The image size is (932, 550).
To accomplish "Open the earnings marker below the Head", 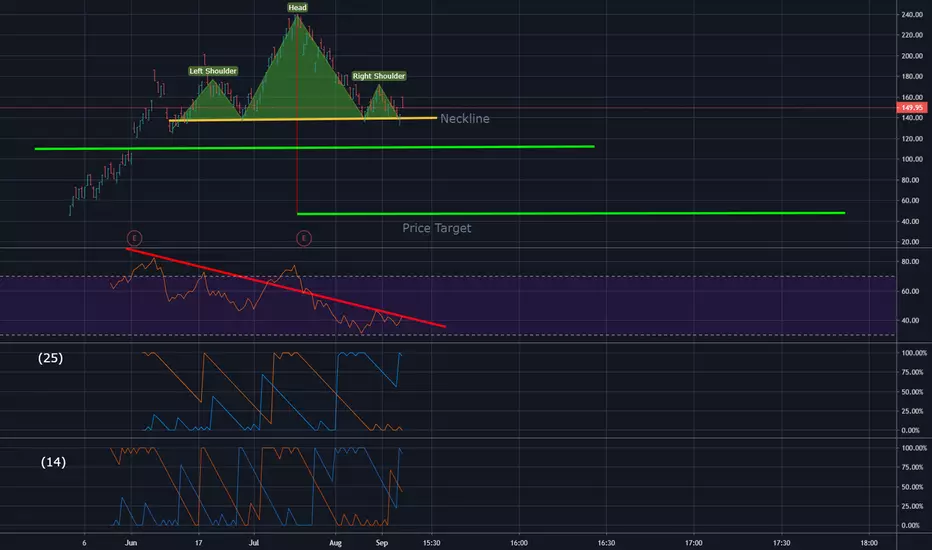I will (x=304, y=238).
